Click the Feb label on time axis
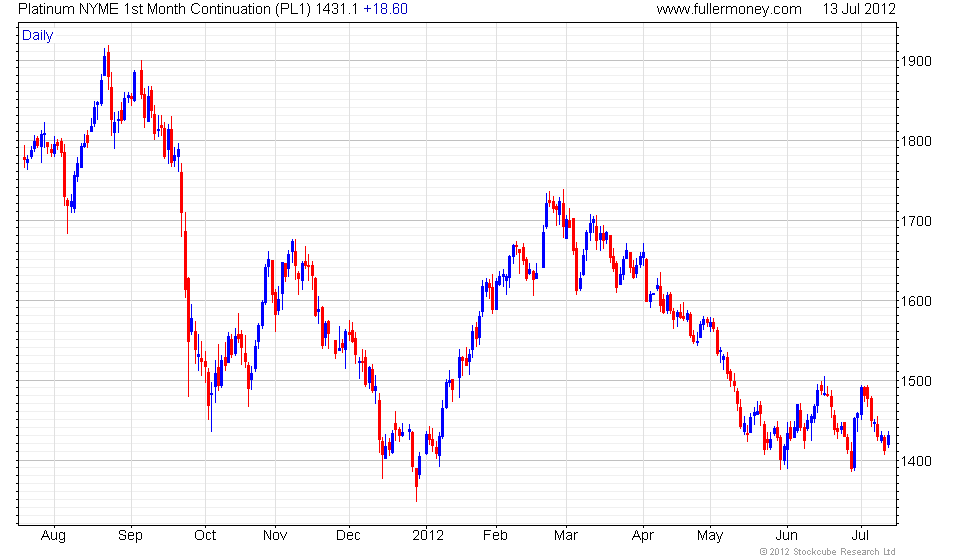Screen dimensions: 980x560 point(495,536)
